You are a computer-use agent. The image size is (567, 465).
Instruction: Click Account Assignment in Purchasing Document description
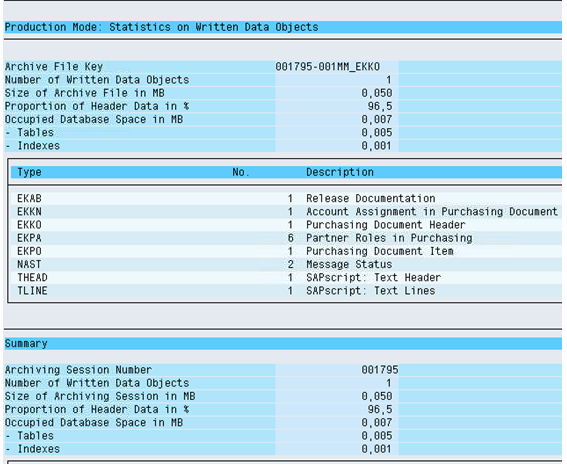[432, 212]
